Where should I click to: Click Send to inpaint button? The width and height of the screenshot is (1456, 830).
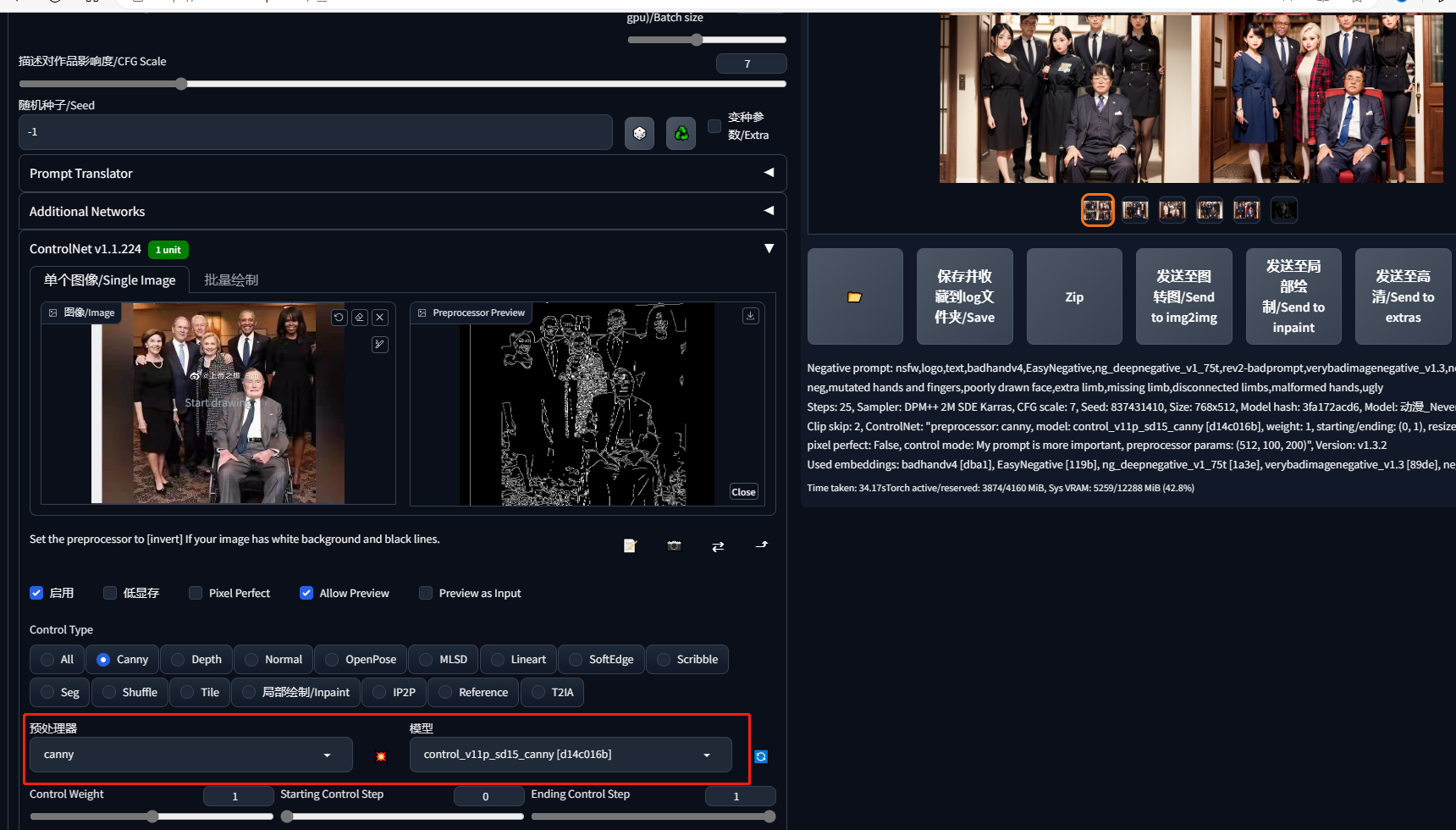1293,296
